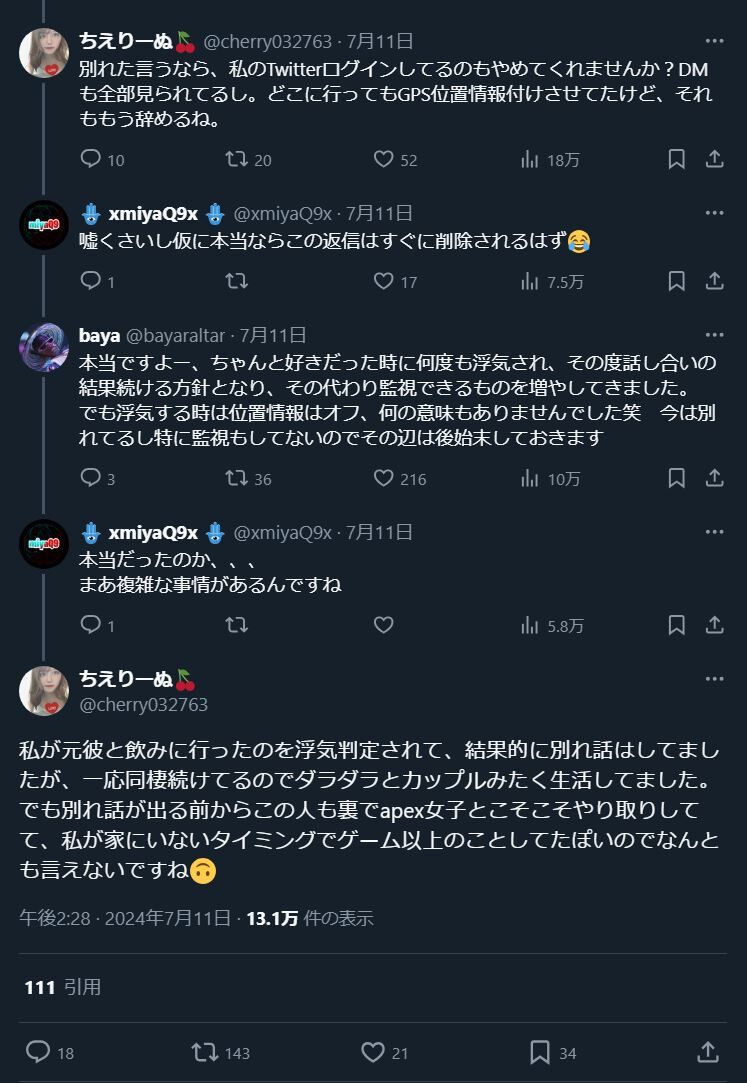
Task: Like xmiyaQ9x's second reply 本当だったのか
Action: 384,625
